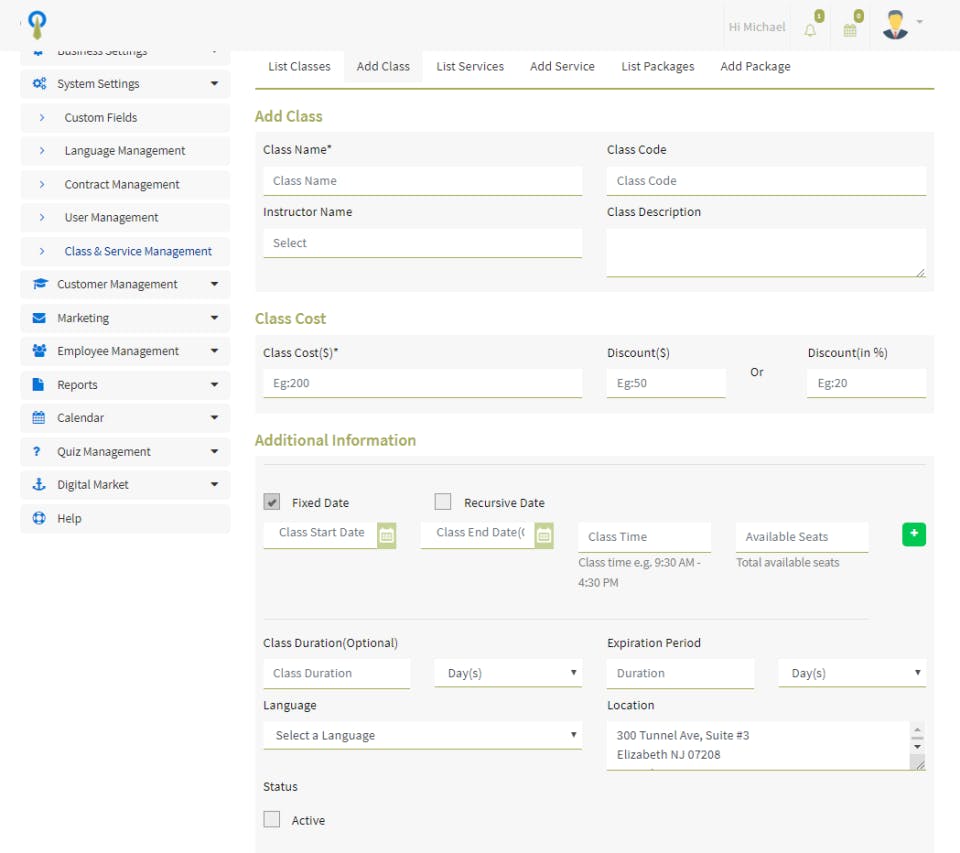
Task: Click the chevron beside User Management
Action: (42, 217)
